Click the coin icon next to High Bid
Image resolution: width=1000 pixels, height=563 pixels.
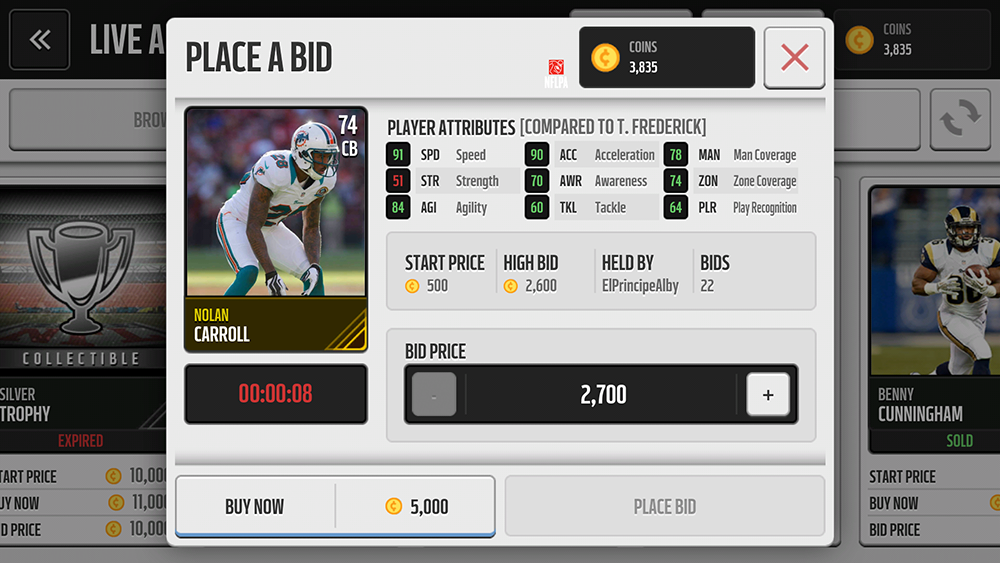[x=510, y=286]
